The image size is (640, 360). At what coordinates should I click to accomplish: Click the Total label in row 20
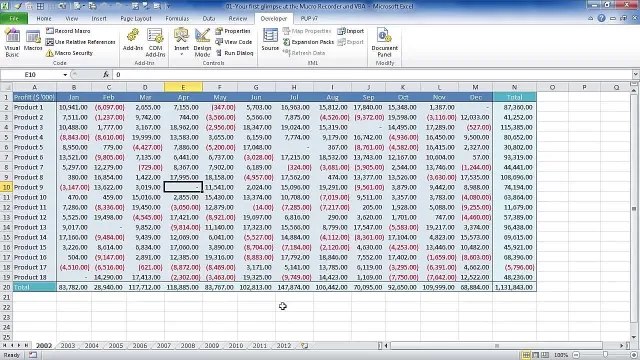point(34,287)
